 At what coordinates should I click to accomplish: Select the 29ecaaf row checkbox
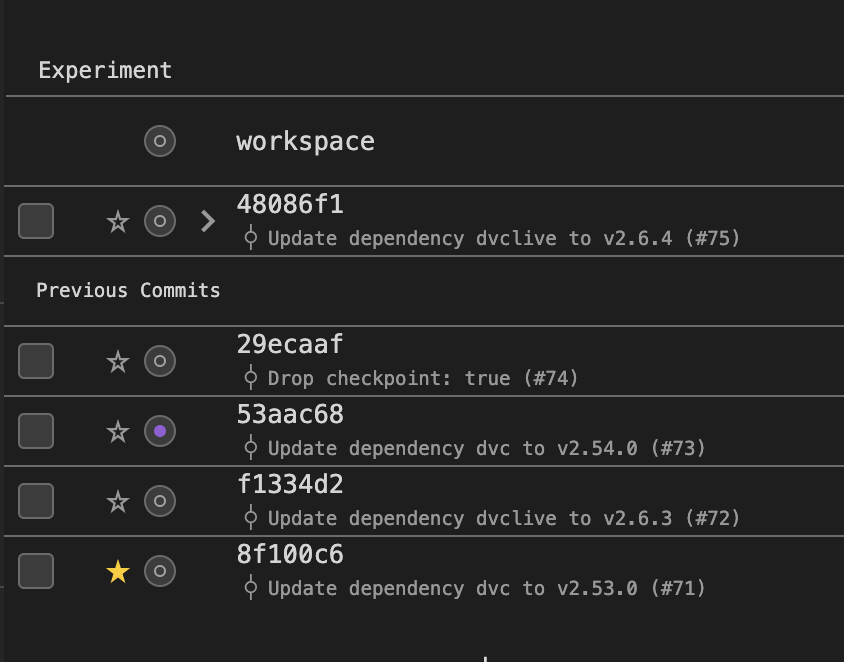pos(36,361)
